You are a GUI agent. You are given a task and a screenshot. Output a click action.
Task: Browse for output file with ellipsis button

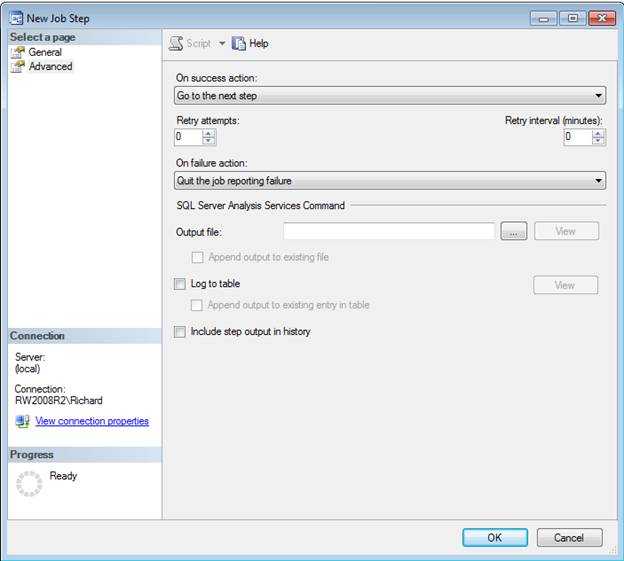click(514, 231)
